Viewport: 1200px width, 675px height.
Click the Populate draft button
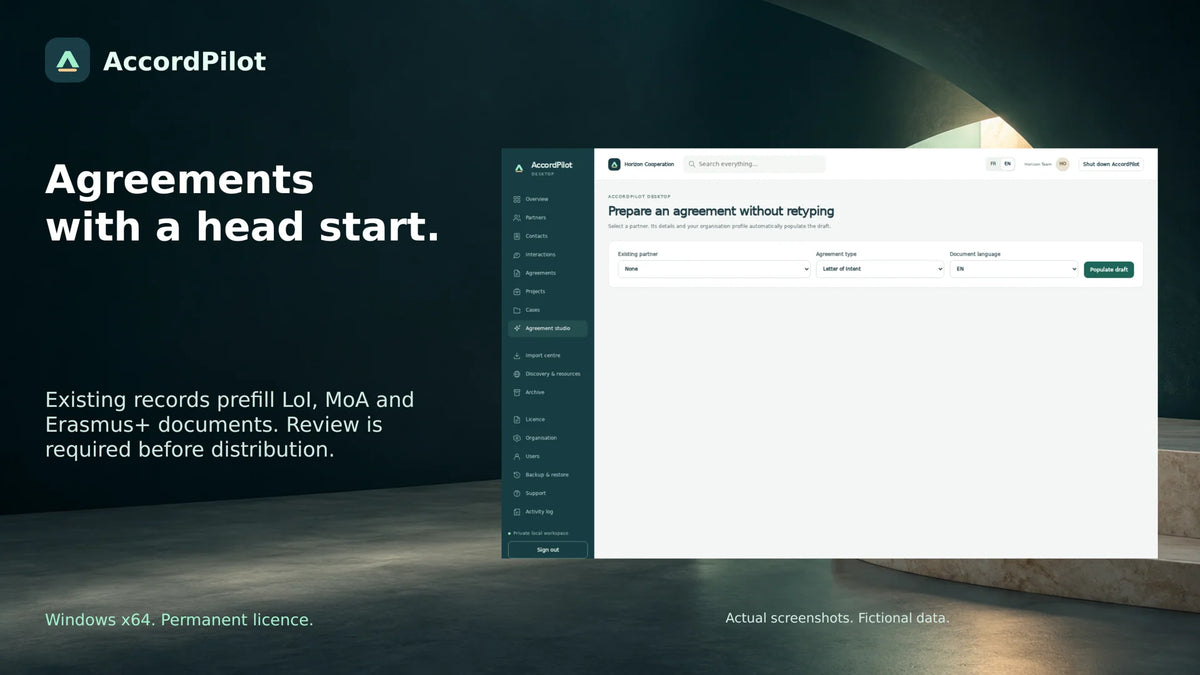[x=1109, y=270]
